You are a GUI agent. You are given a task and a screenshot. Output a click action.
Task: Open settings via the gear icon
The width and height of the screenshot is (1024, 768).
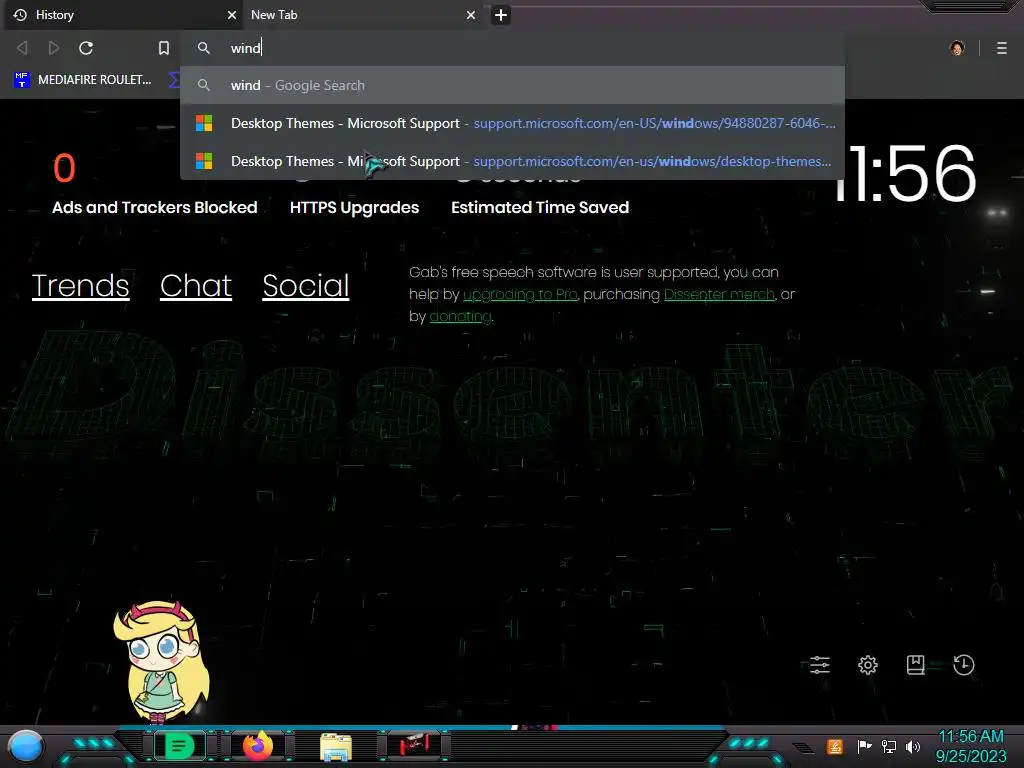click(x=868, y=665)
